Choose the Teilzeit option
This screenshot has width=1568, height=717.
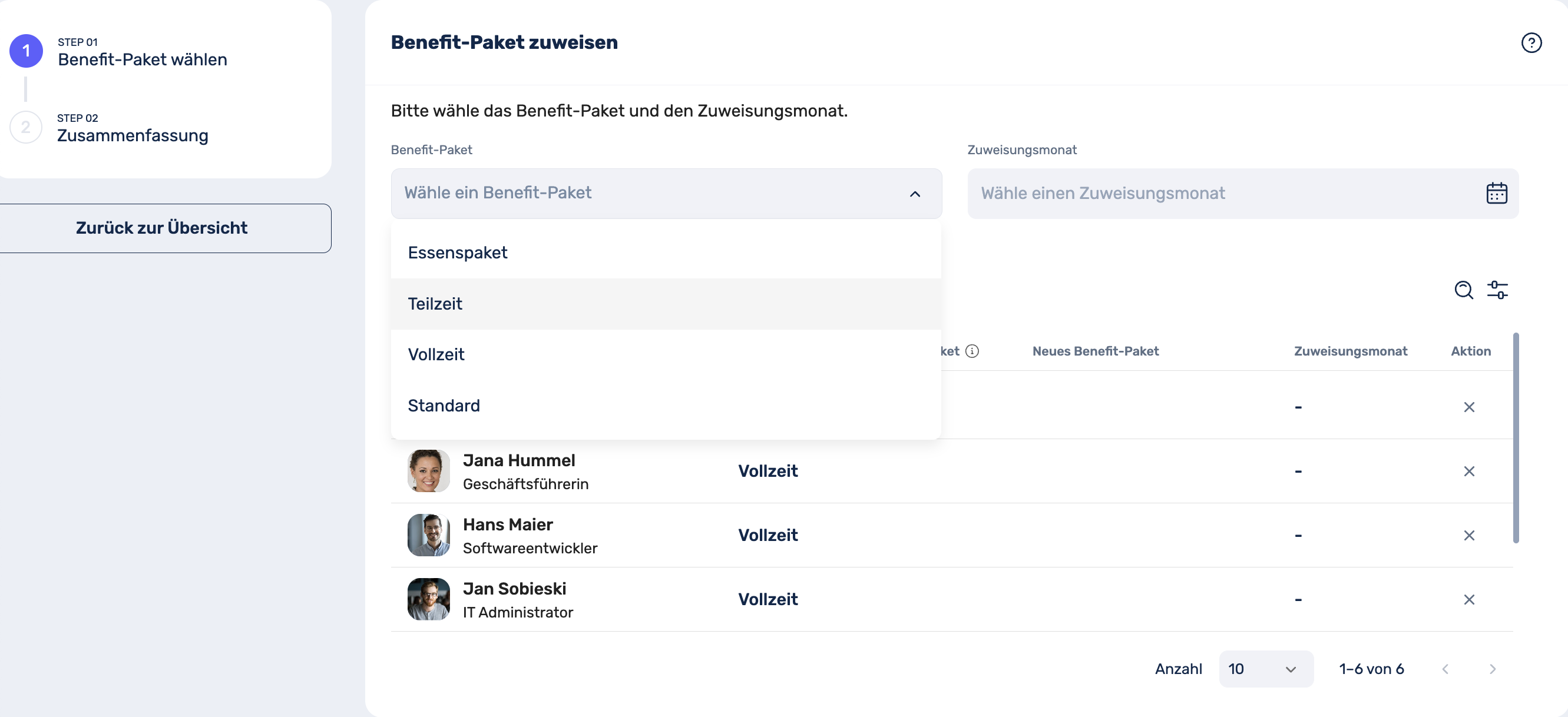point(435,304)
